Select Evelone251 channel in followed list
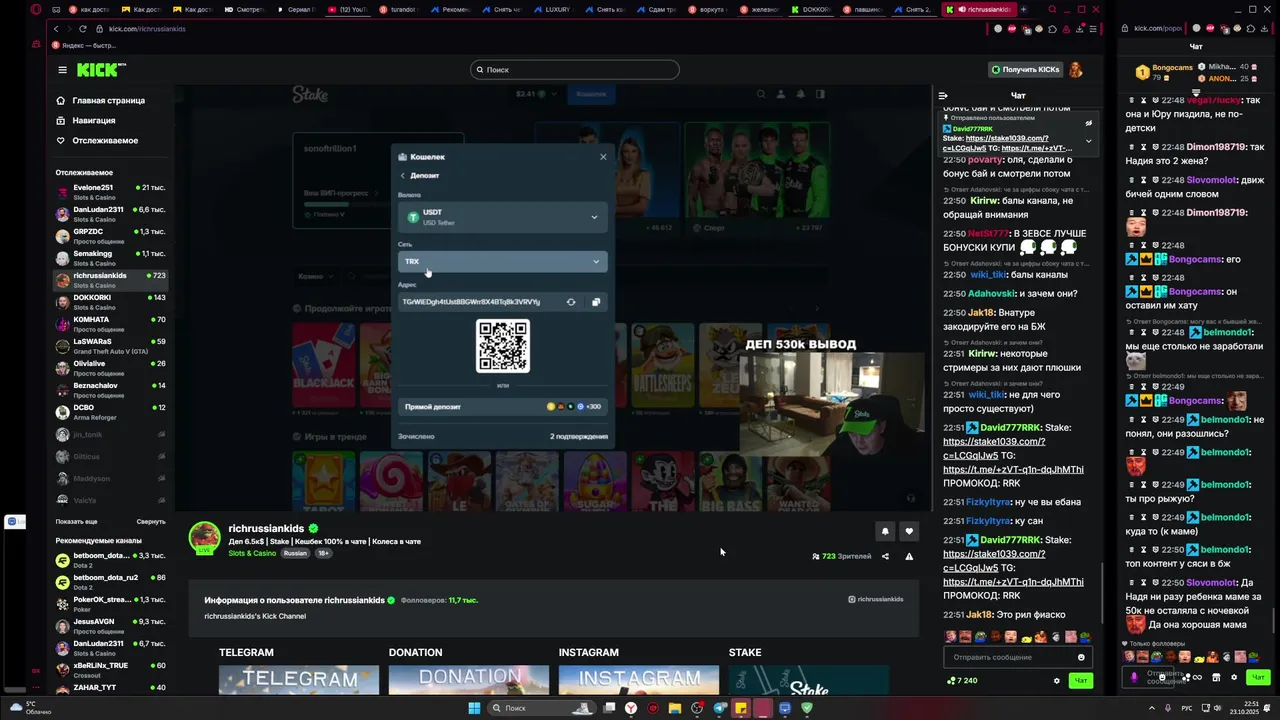 point(110,191)
